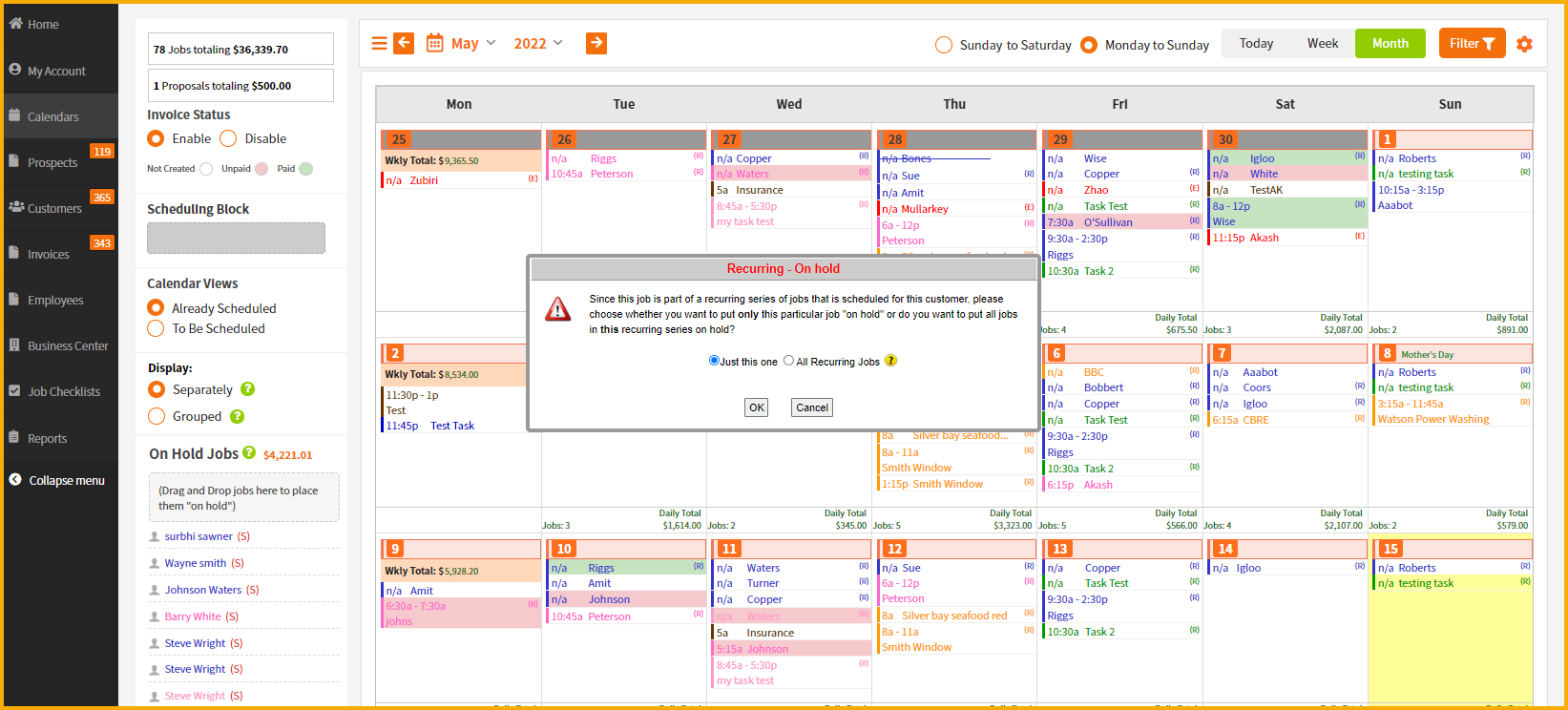Click the 1 Proposals totaling summary box

click(x=240, y=85)
